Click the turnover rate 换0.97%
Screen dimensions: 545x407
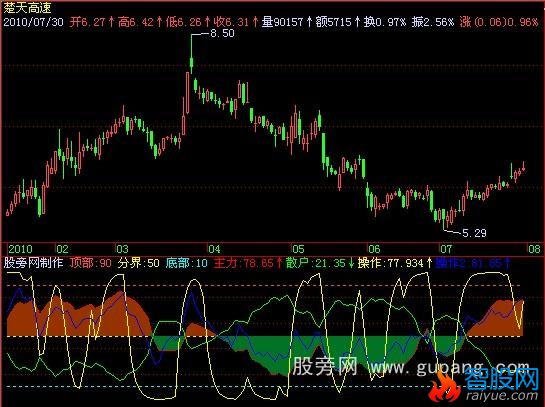coord(385,22)
